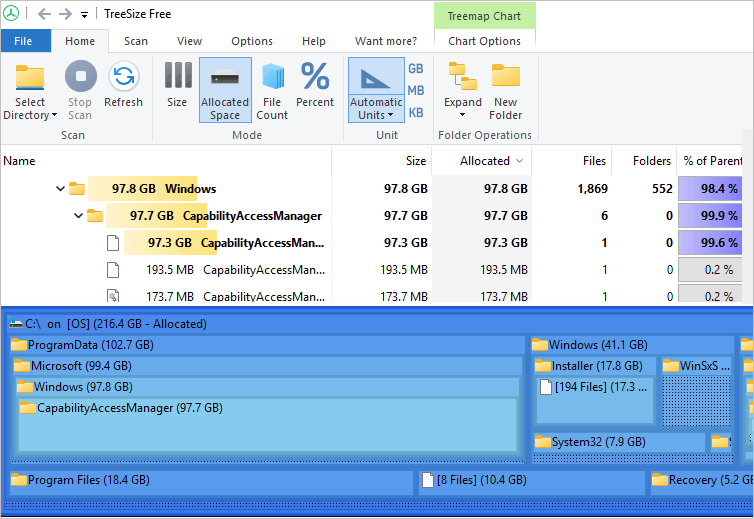Collapse the CapabilityAccessManager folder node
The height and width of the screenshot is (519, 754).
pyautogui.click(x=78, y=215)
